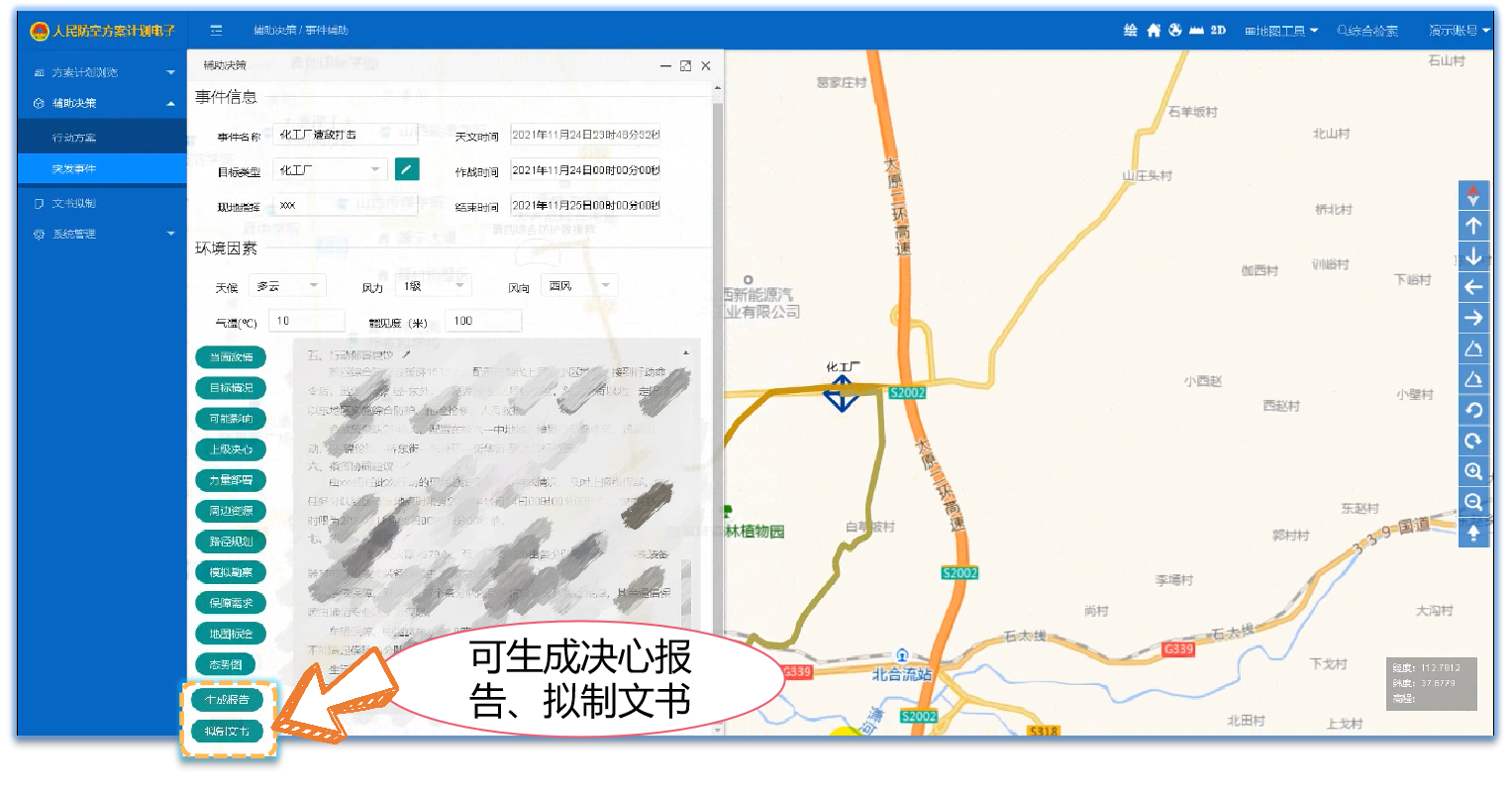
Task: Click the 保障需求 button
Action: point(232,602)
